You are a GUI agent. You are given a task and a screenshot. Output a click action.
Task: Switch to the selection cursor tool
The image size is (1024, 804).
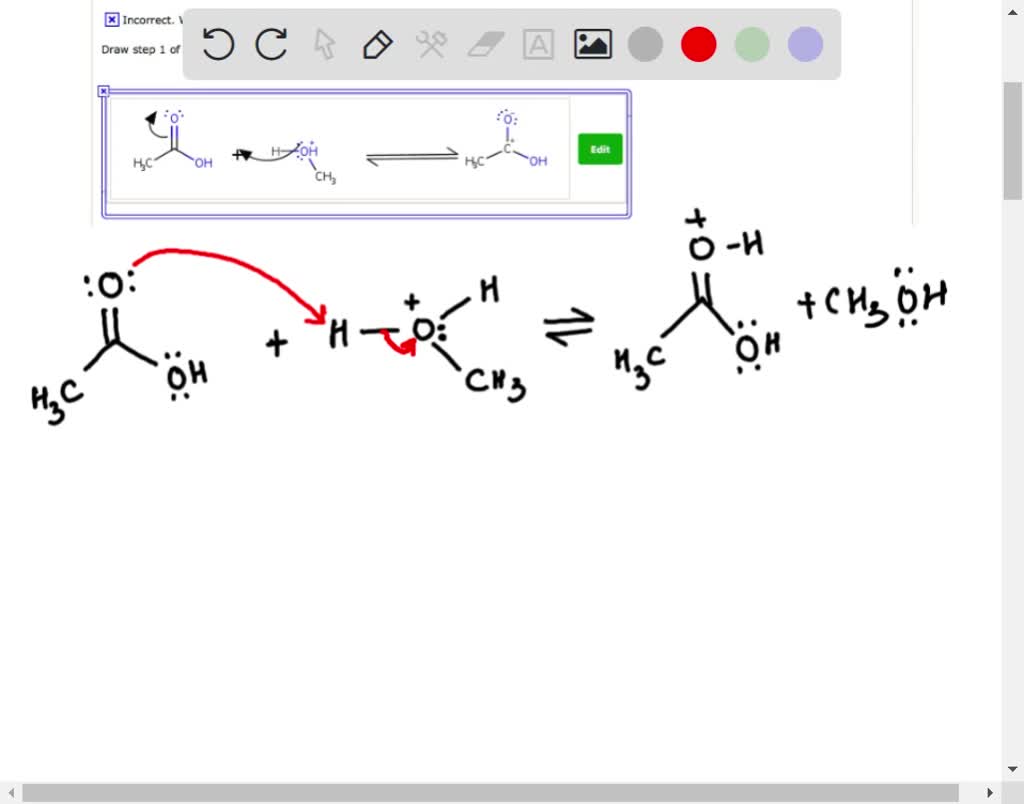pos(324,44)
